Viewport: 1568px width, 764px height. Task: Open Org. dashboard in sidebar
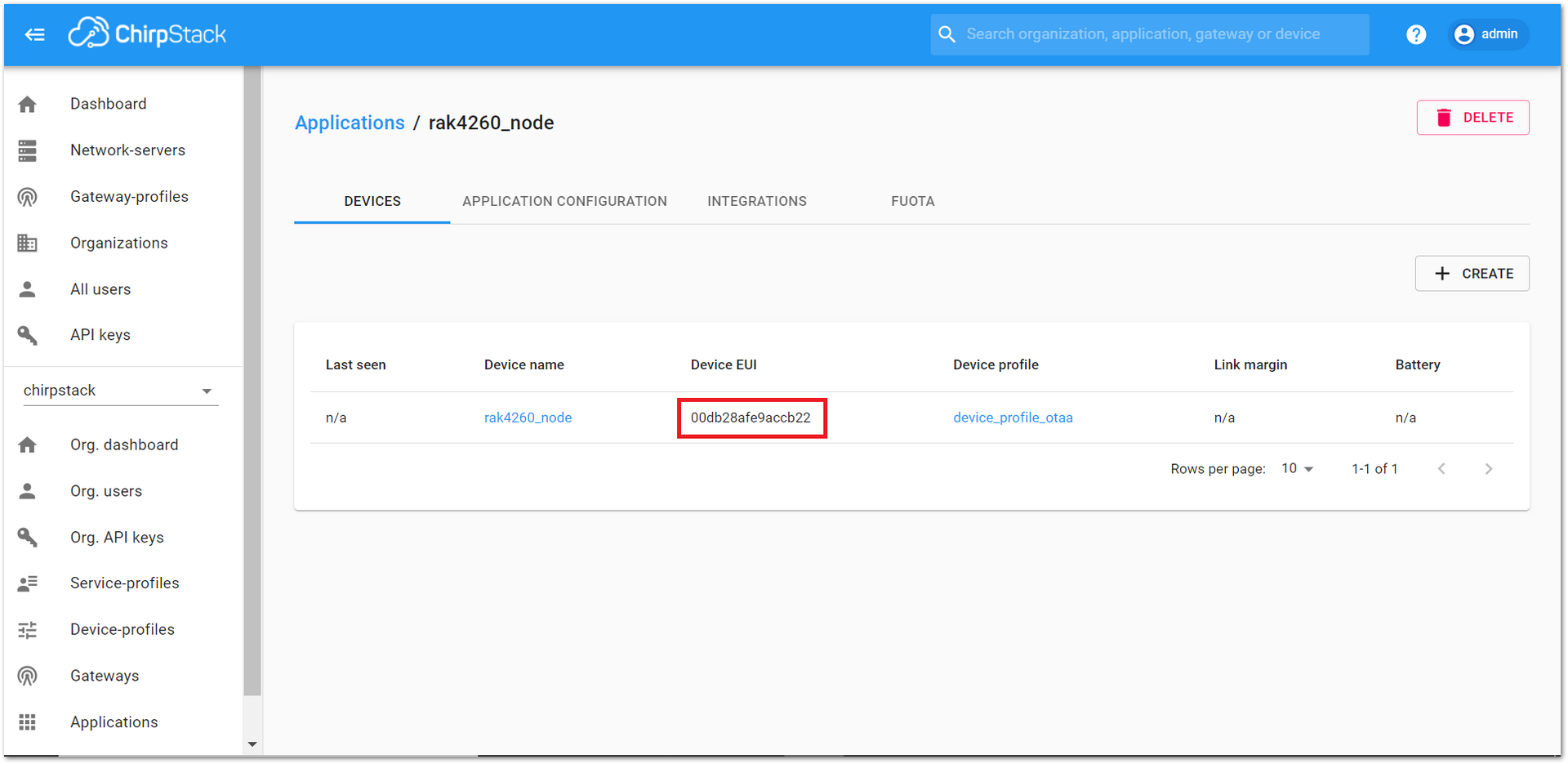(x=122, y=445)
